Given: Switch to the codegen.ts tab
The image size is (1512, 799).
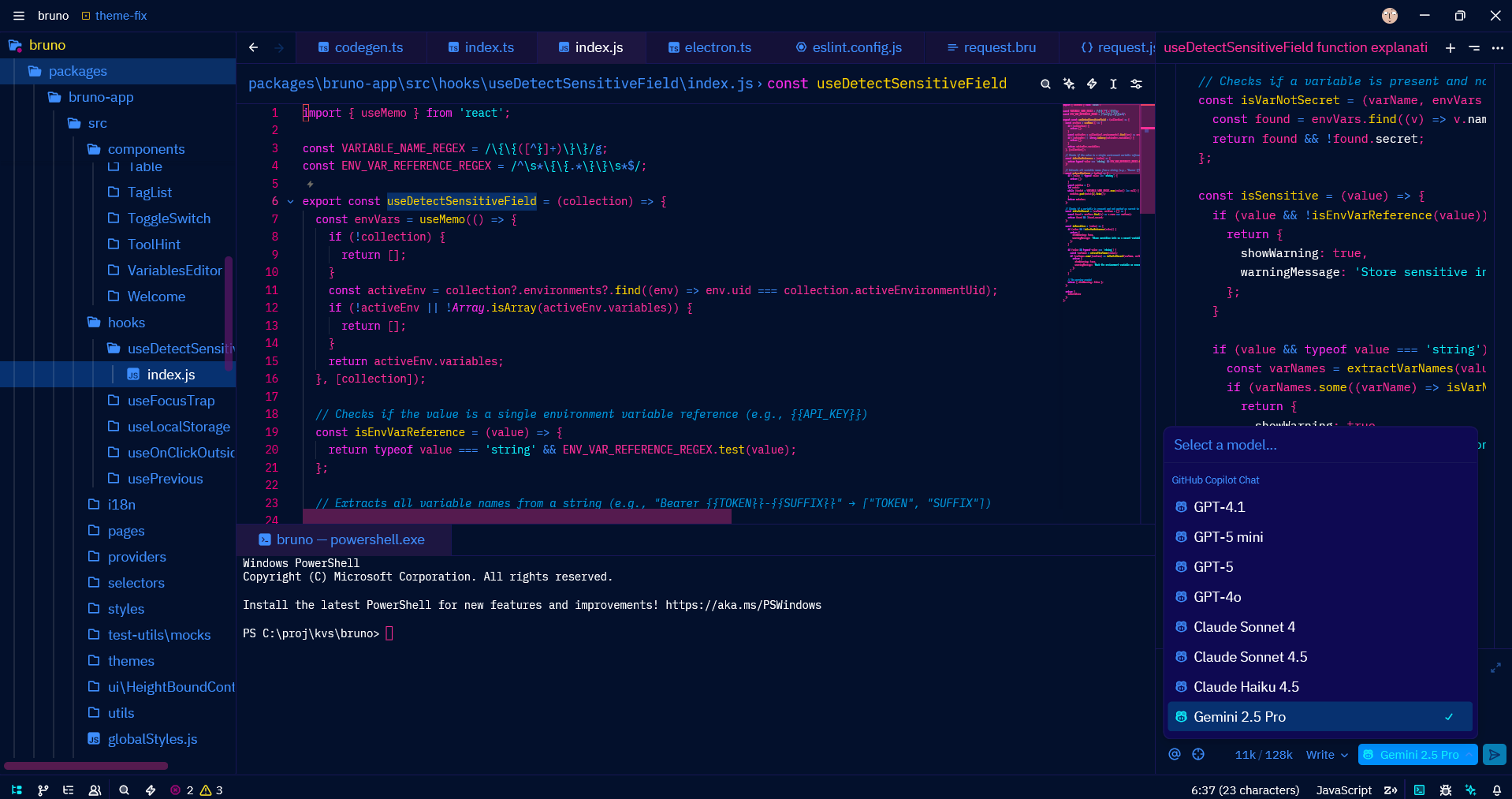Looking at the screenshot, I should pyautogui.click(x=360, y=47).
